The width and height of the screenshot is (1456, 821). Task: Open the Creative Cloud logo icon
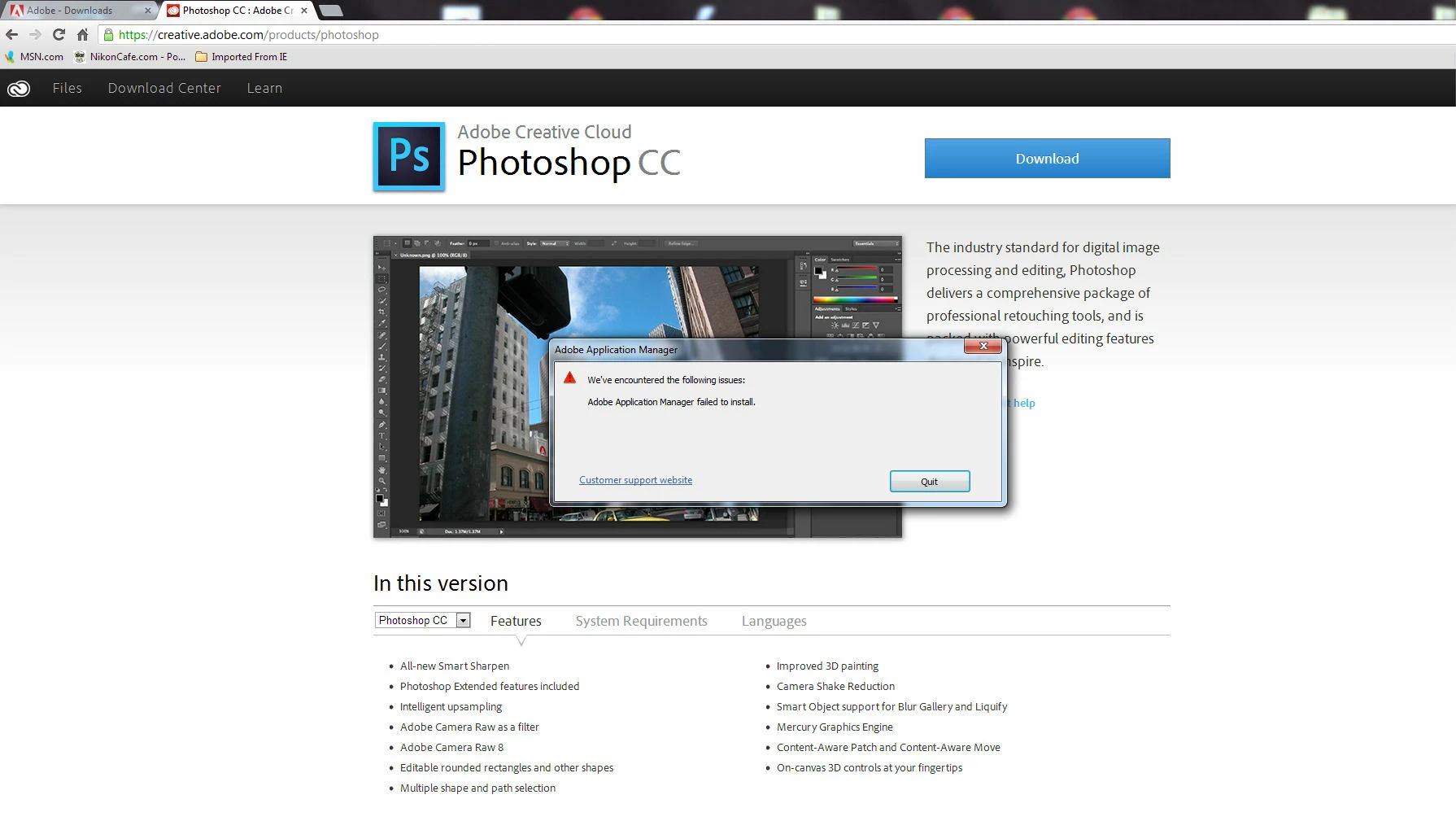[19, 89]
